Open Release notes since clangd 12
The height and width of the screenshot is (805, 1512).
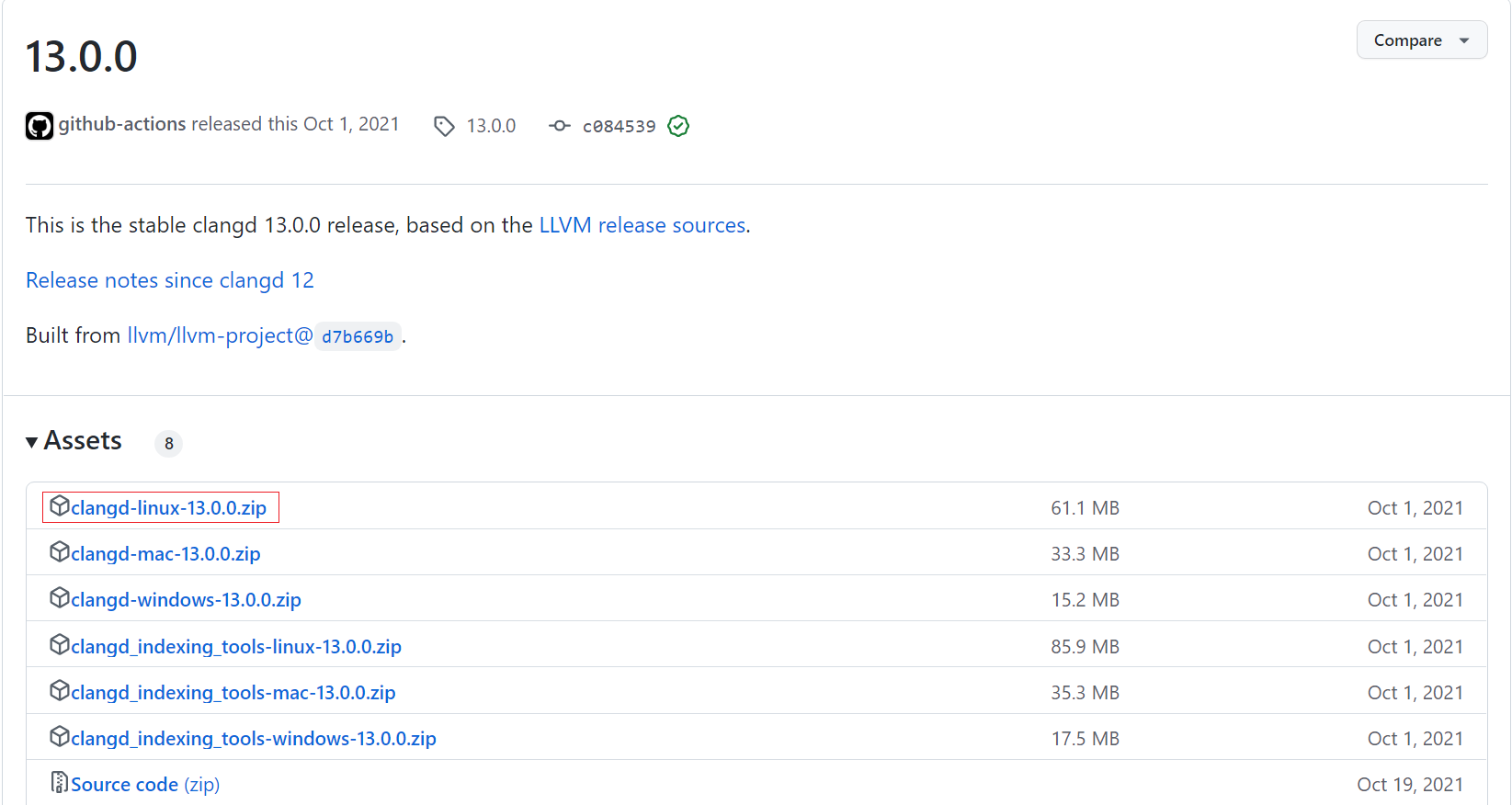170,280
